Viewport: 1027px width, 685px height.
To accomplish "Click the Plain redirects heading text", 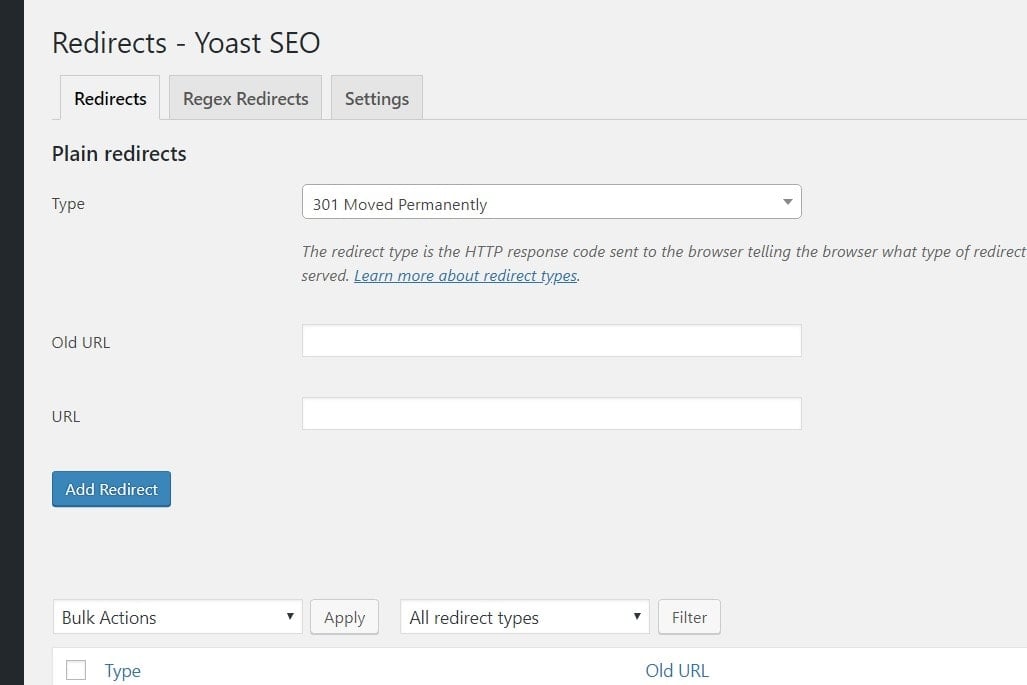I will (x=119, y=153).
